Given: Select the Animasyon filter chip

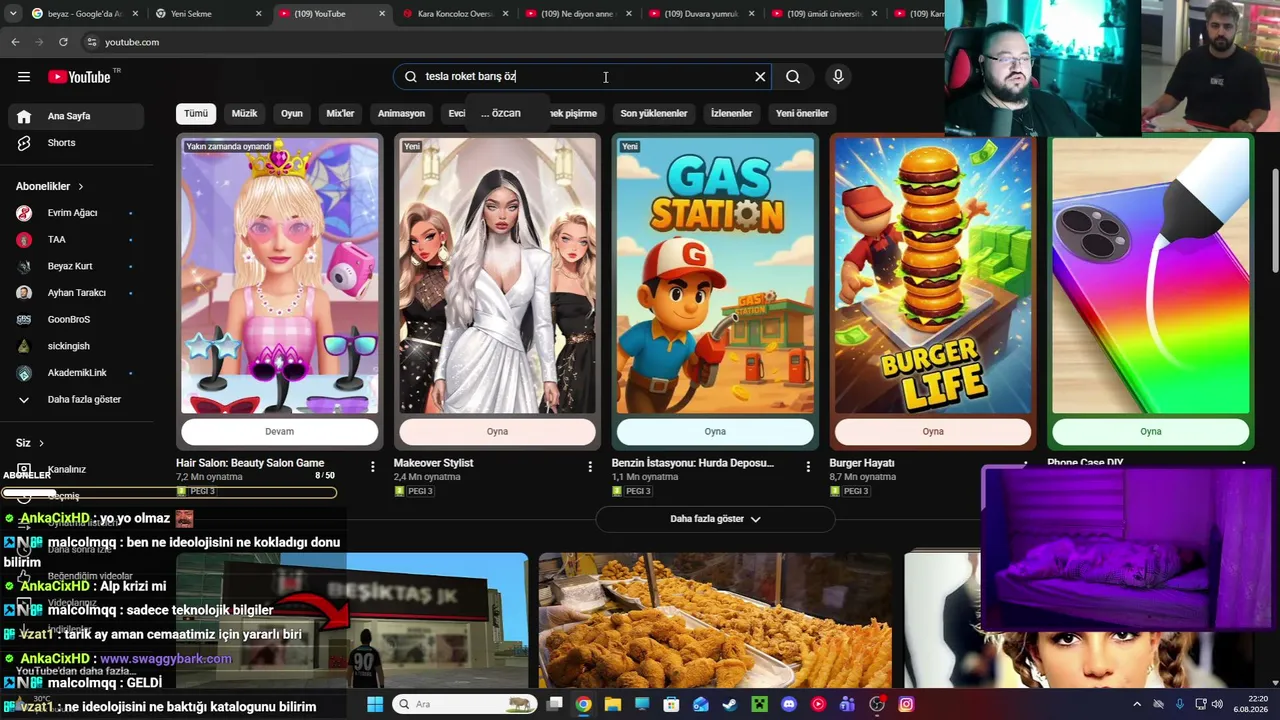Looking at the screenshot, I should (401, 113).
